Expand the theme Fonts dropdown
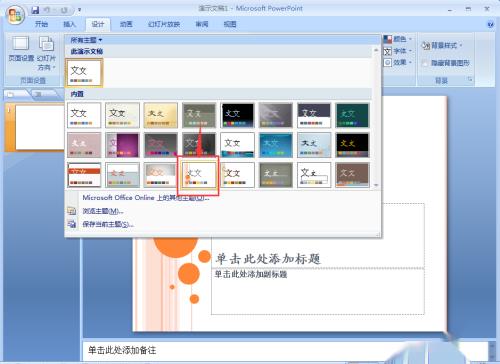Viewport: 500px width, 364px height. click(398, 51)
